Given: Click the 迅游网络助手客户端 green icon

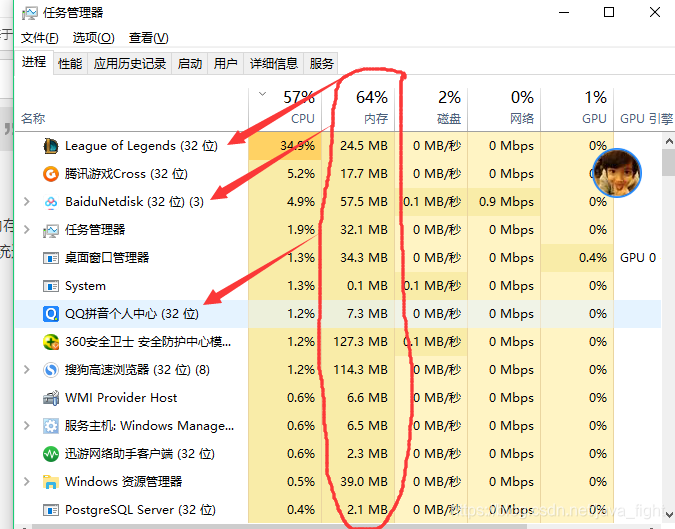Looking at the screenshot, I should coord(51,454).
